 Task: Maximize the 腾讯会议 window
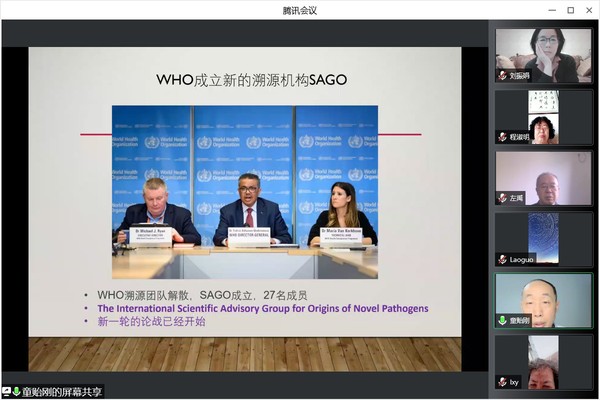point(571,10)
